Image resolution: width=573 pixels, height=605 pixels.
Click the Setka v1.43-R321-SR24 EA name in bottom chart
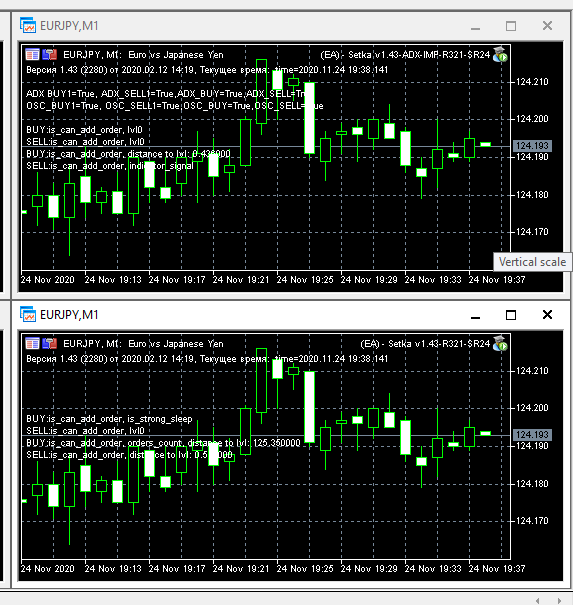pos(439,344)
